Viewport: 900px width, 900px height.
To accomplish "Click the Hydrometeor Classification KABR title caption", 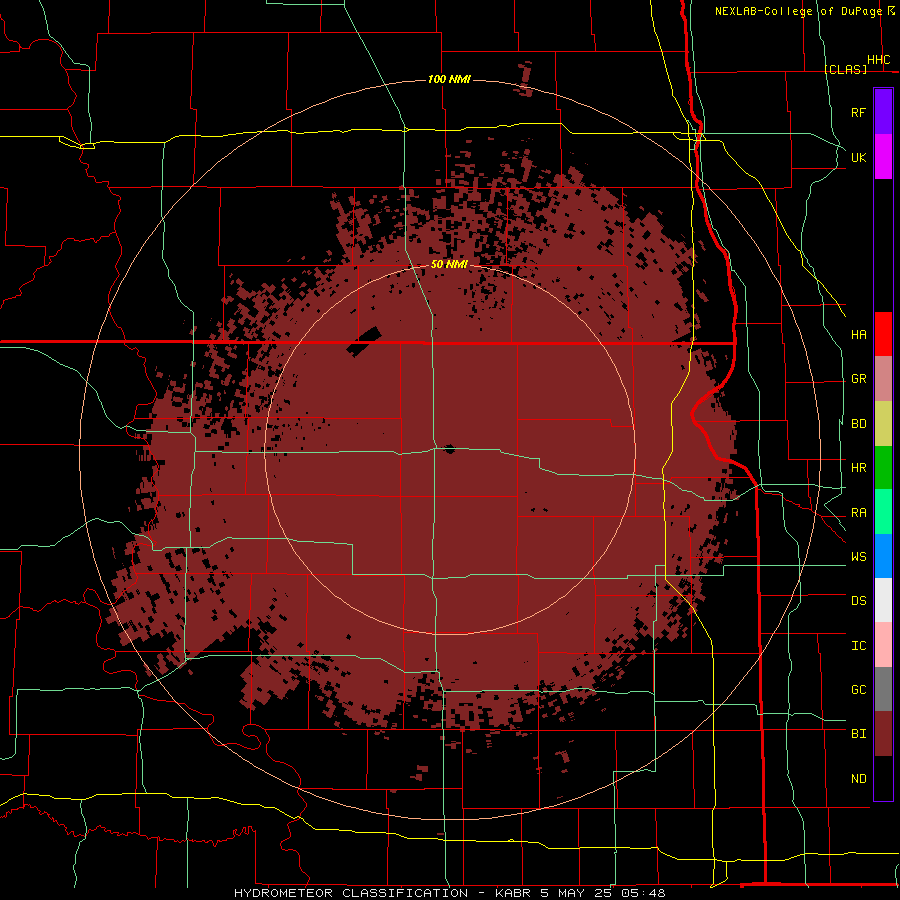I will coord(449,893).
